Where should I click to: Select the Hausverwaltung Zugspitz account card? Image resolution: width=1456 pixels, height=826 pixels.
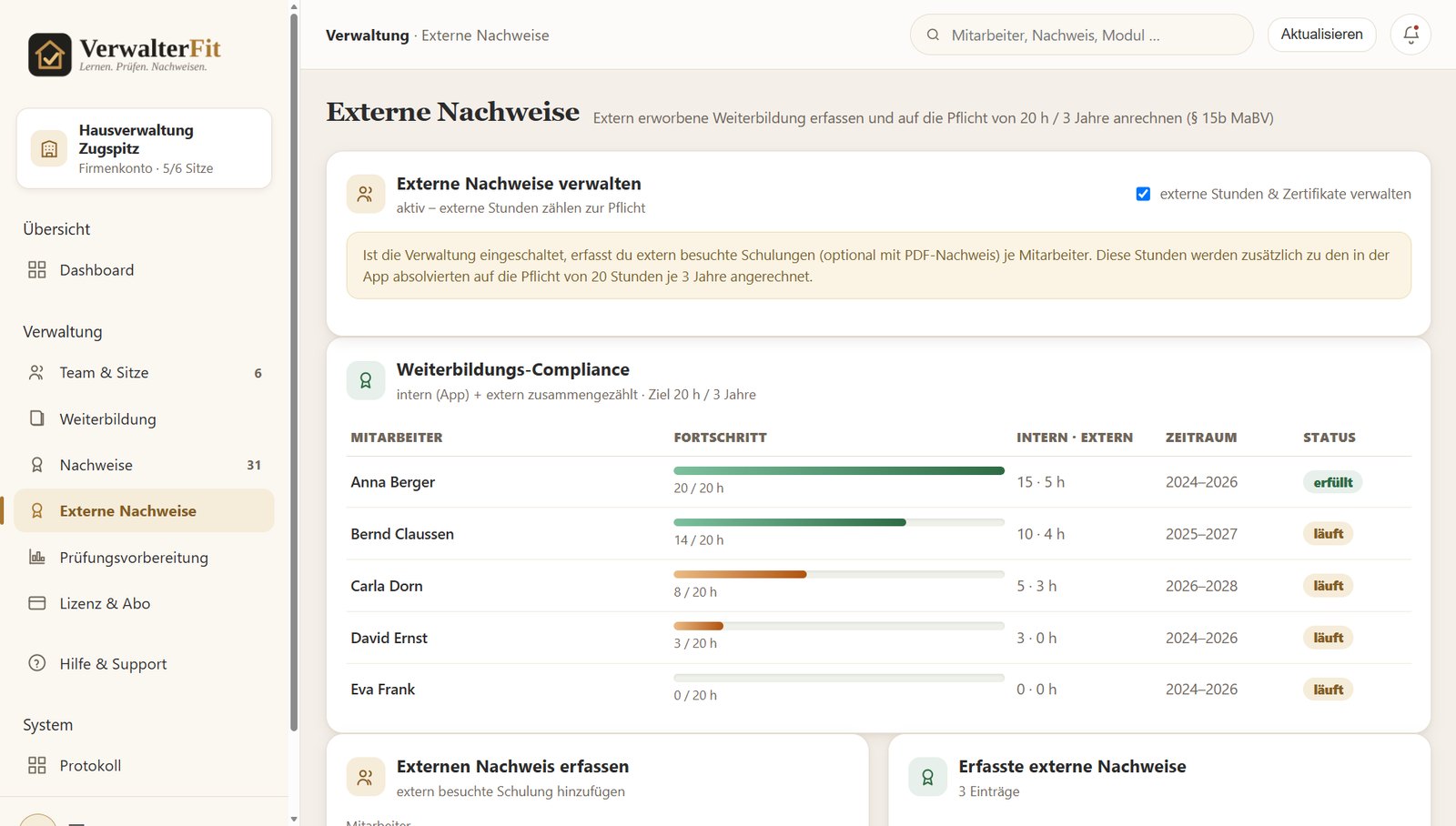click(144, 148)
